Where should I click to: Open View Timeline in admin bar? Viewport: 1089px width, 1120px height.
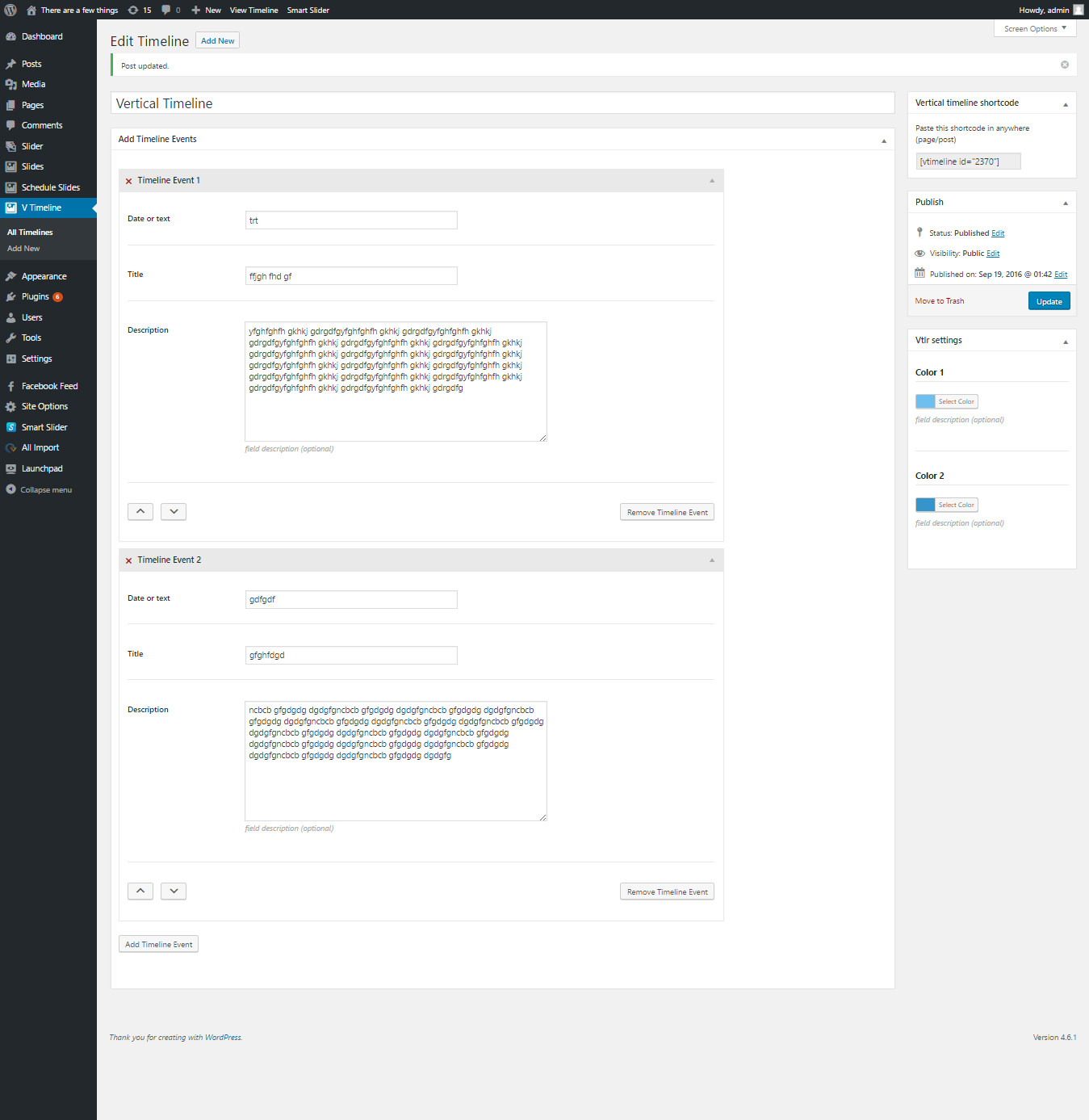pos(253,10)
